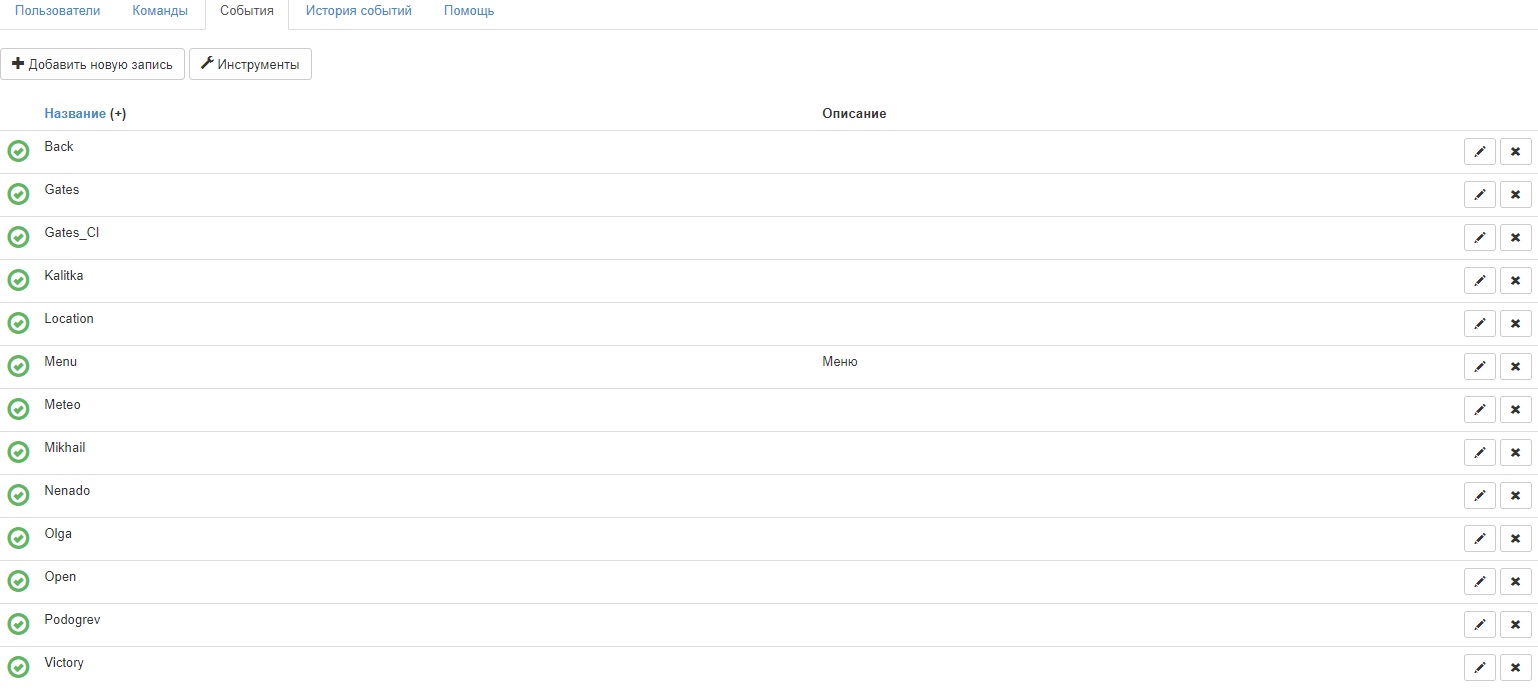Screen dimensions: 1538x689
Task: Delete the Mikhail event
Action: pos(1515,453)
